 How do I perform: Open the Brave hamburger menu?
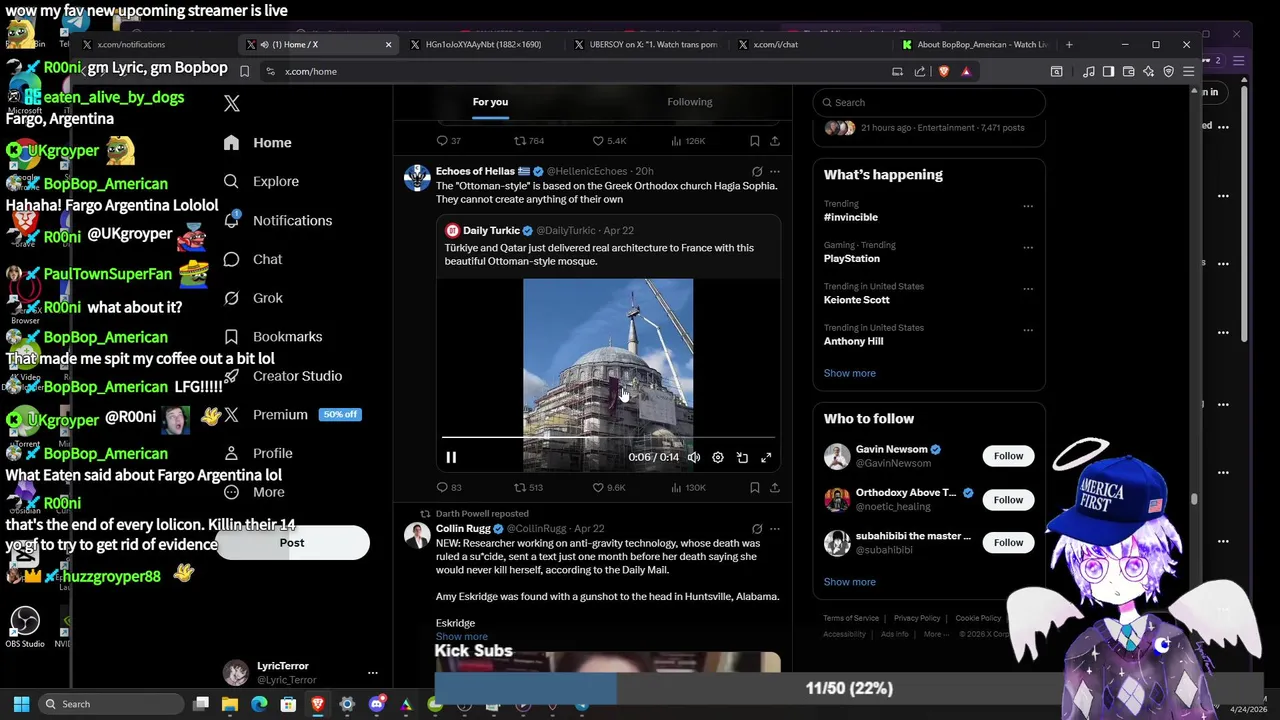click(1188, 71)
